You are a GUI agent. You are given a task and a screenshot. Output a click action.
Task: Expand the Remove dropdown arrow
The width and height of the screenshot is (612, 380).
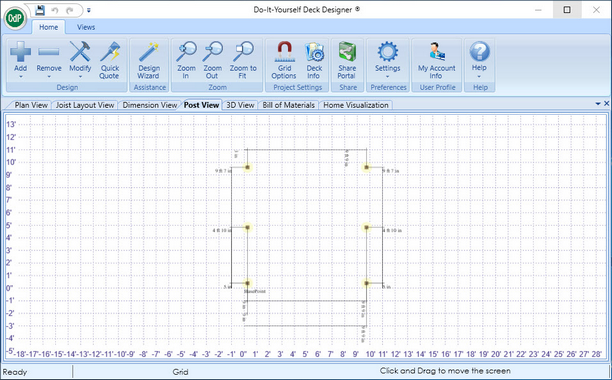click(x=49, y=76)
